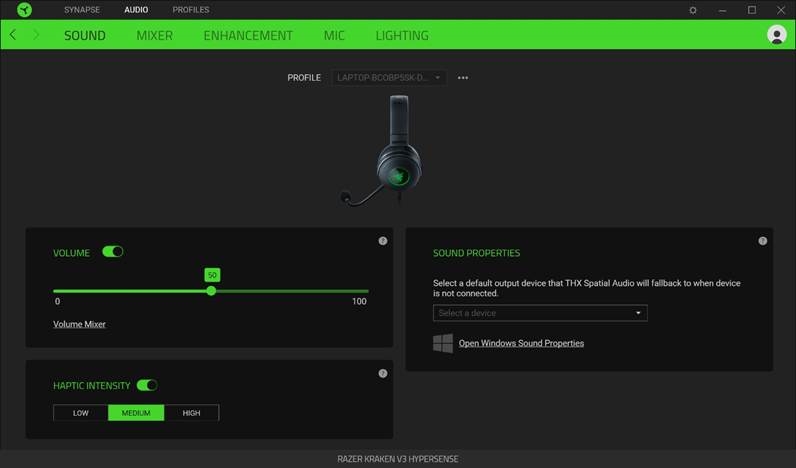
Task: Open the Mixer tab
Action: 154,35
